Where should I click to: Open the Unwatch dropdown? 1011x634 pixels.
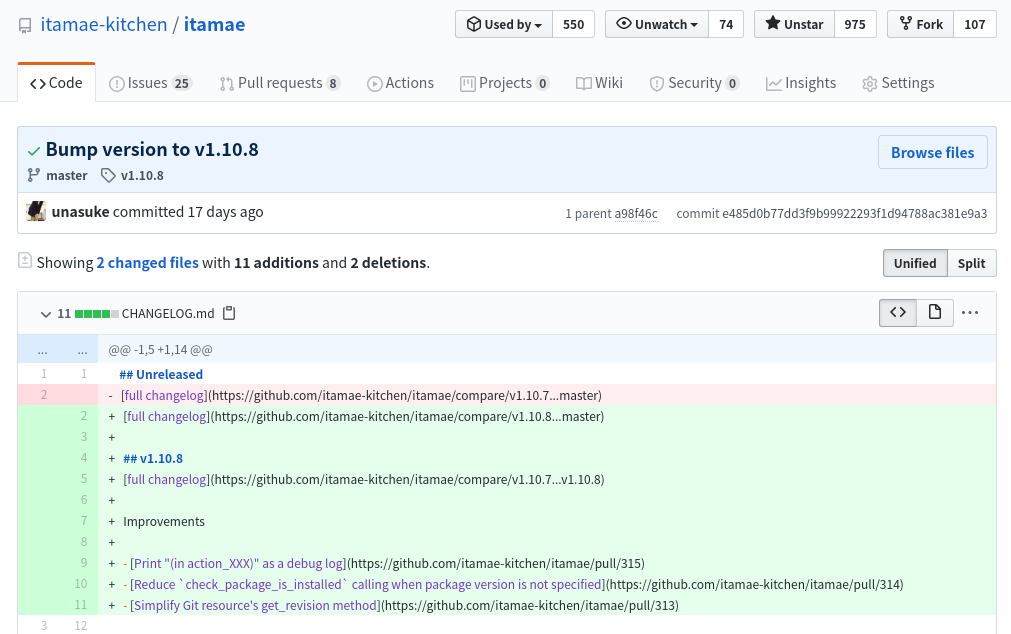pyautogui.click(x=656, y=25)
